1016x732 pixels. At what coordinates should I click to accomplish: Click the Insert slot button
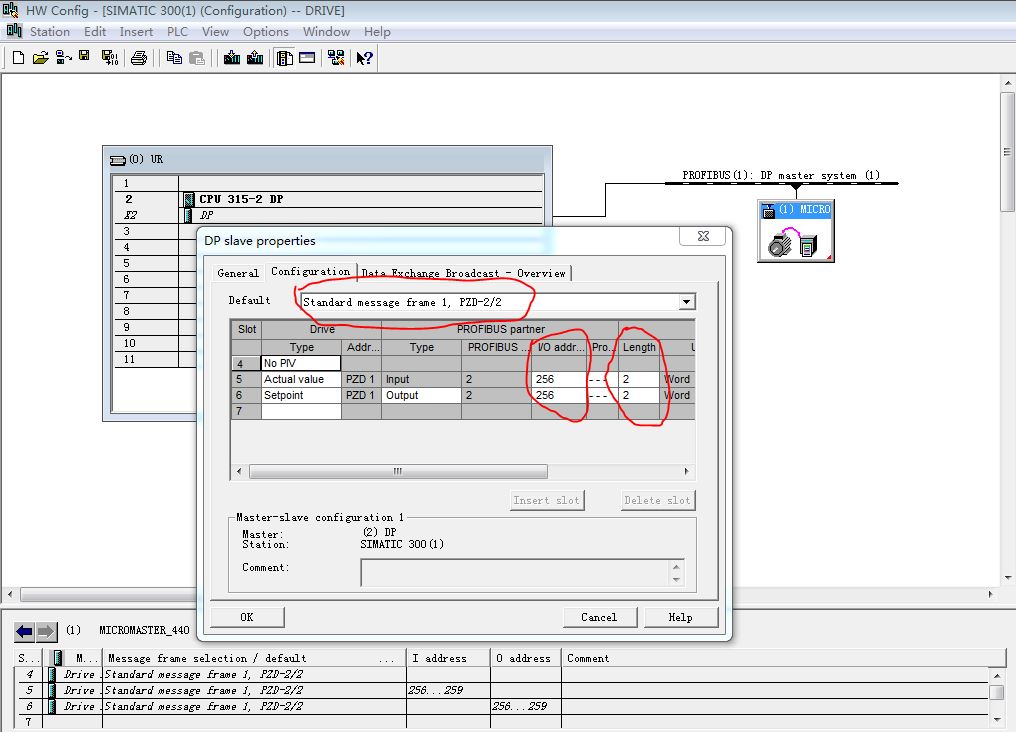point(547,500)
